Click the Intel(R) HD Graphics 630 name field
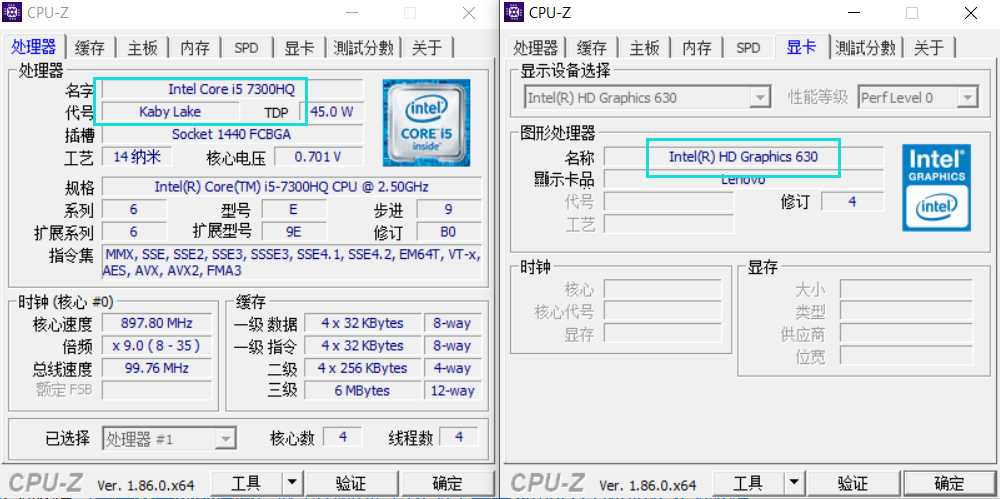The image size is (1000, 499). point(744,156)
